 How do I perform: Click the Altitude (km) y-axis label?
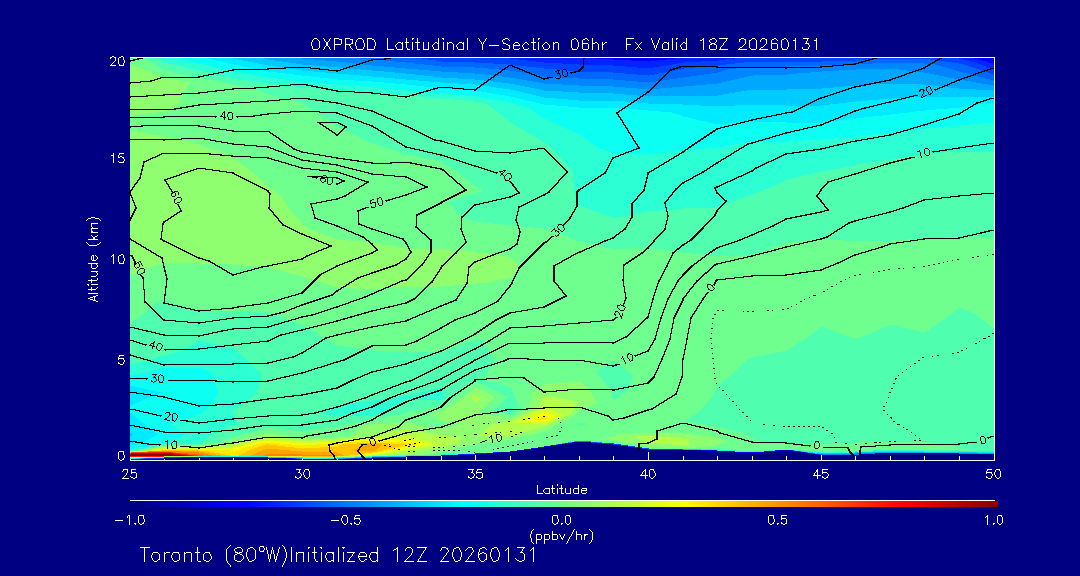tap(94, 259)
